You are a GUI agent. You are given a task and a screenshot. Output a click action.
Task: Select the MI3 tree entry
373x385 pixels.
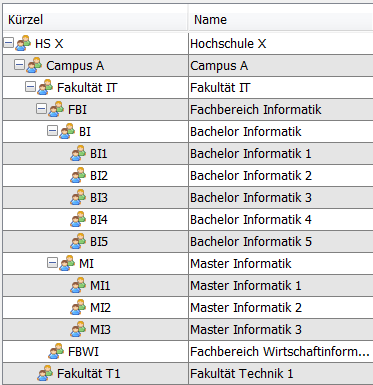[100, 330]
